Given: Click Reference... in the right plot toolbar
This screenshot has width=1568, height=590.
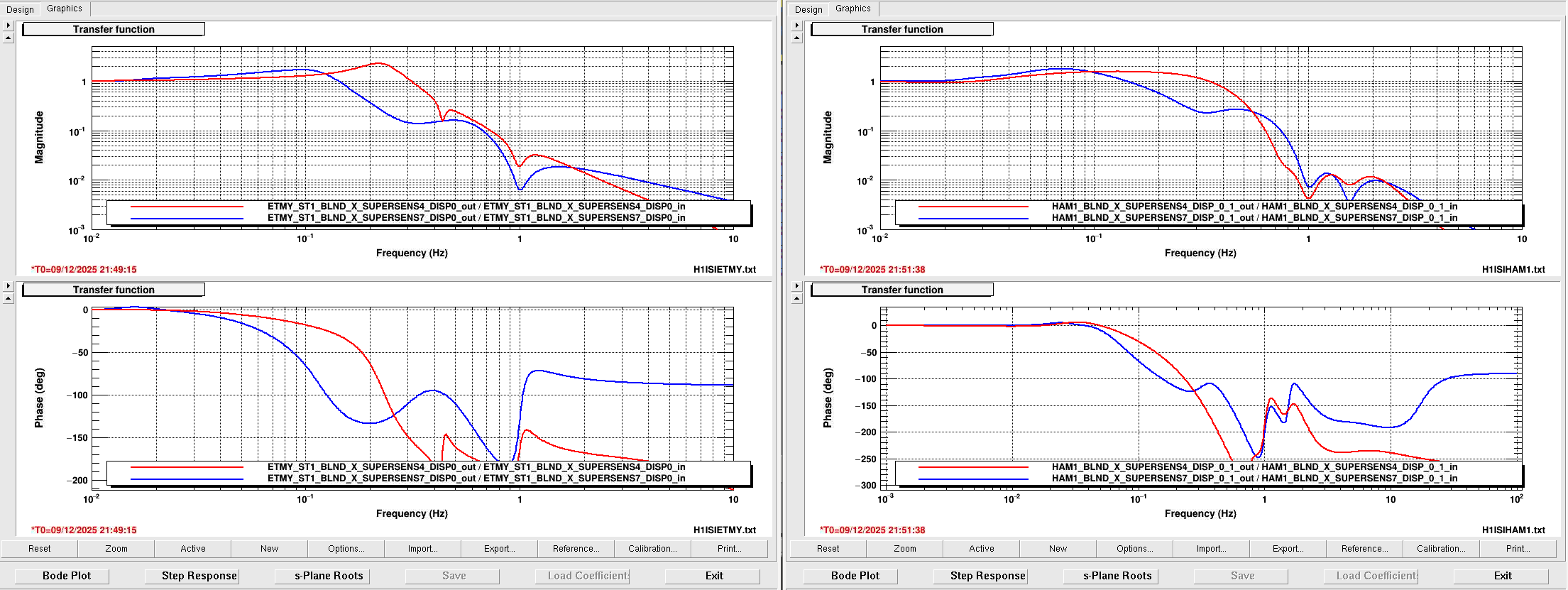Looking at the screenshot, I should coord(1364,549).
